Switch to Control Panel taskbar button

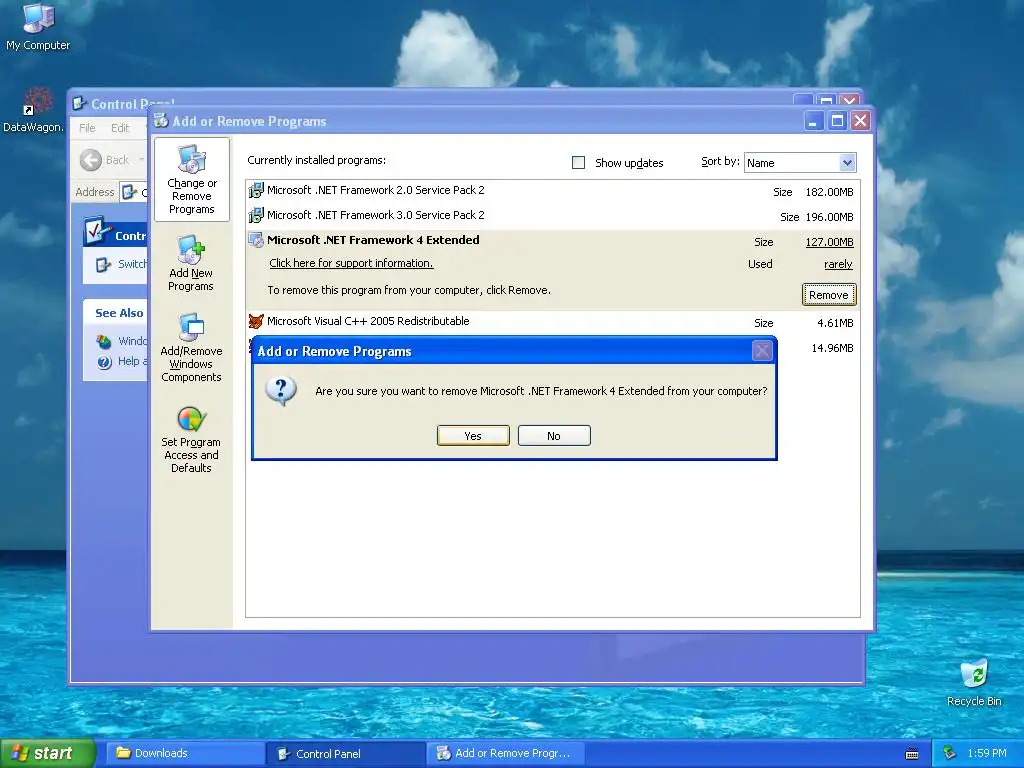(x=345, y=754)
